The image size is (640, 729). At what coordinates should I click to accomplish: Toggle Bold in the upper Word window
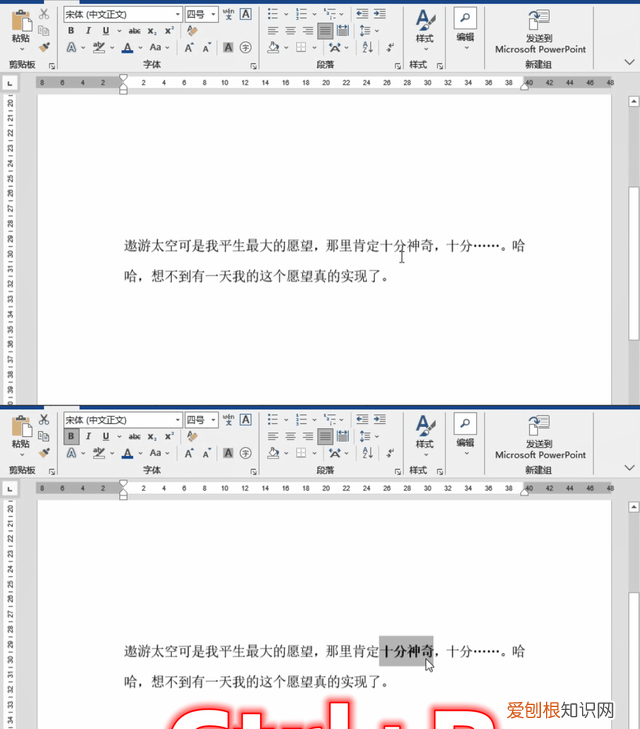pyautogui.click(x=71, y=31)
